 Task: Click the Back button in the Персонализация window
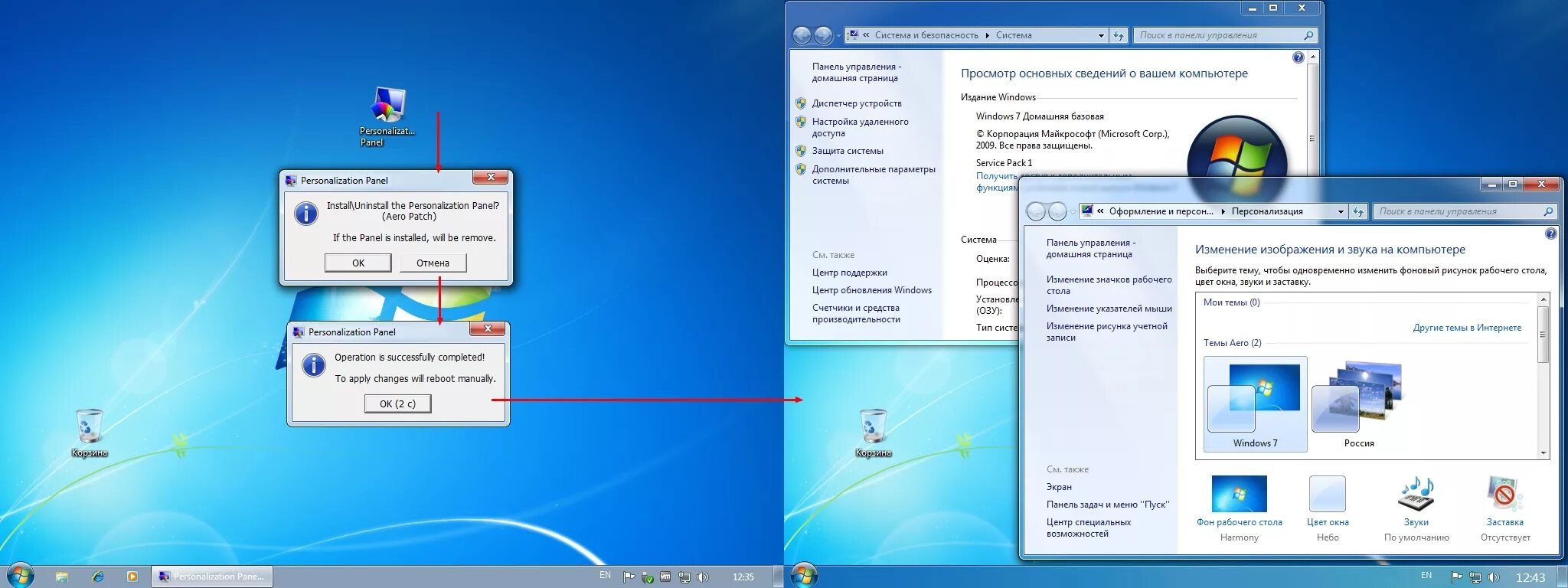1036,211
